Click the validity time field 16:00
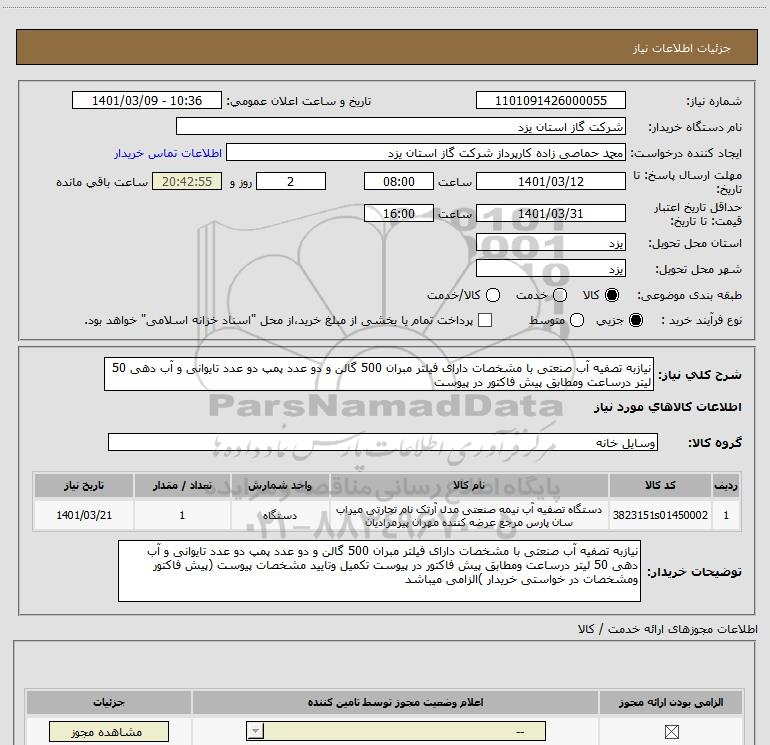The height and width of the screenshot is (745, 770). click(x=399, y=214)
